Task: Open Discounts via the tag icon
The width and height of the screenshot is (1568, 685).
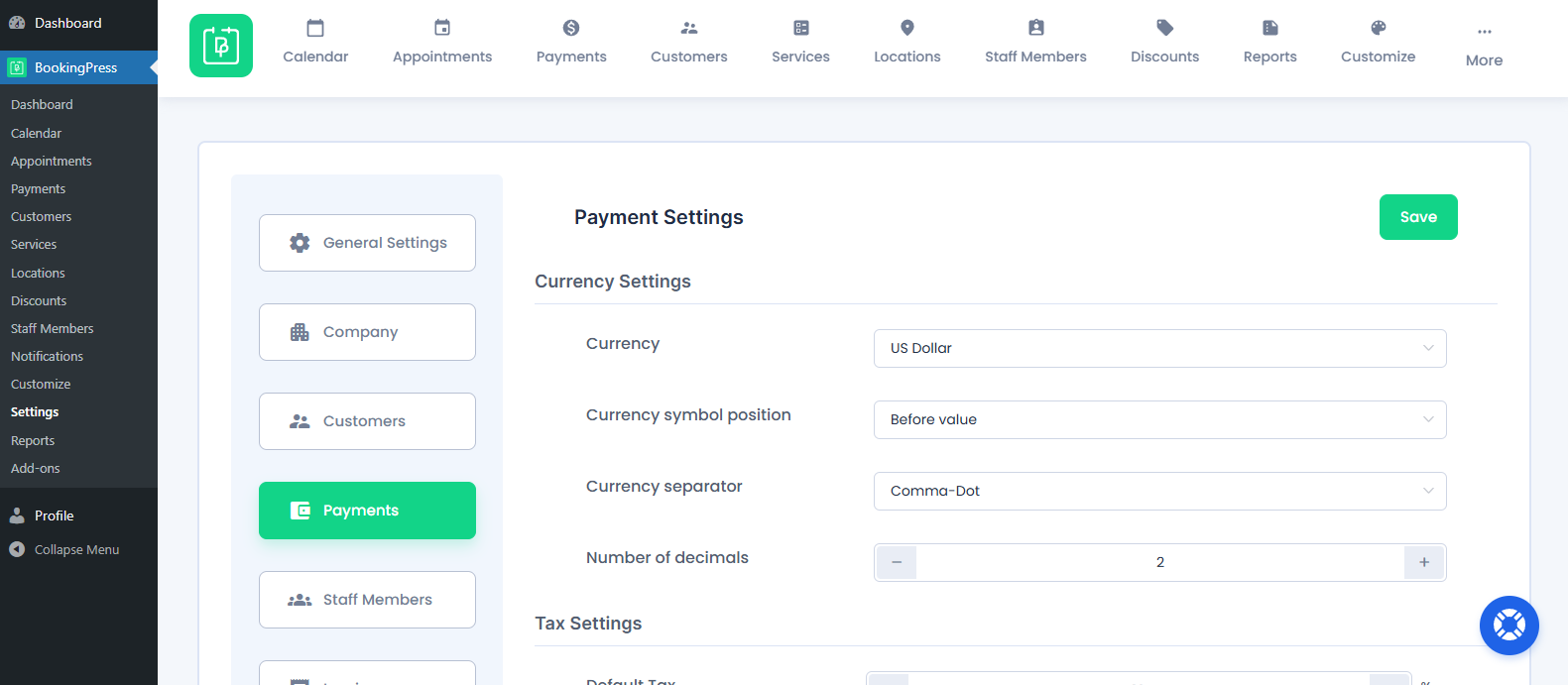Action: [1164, 28]
